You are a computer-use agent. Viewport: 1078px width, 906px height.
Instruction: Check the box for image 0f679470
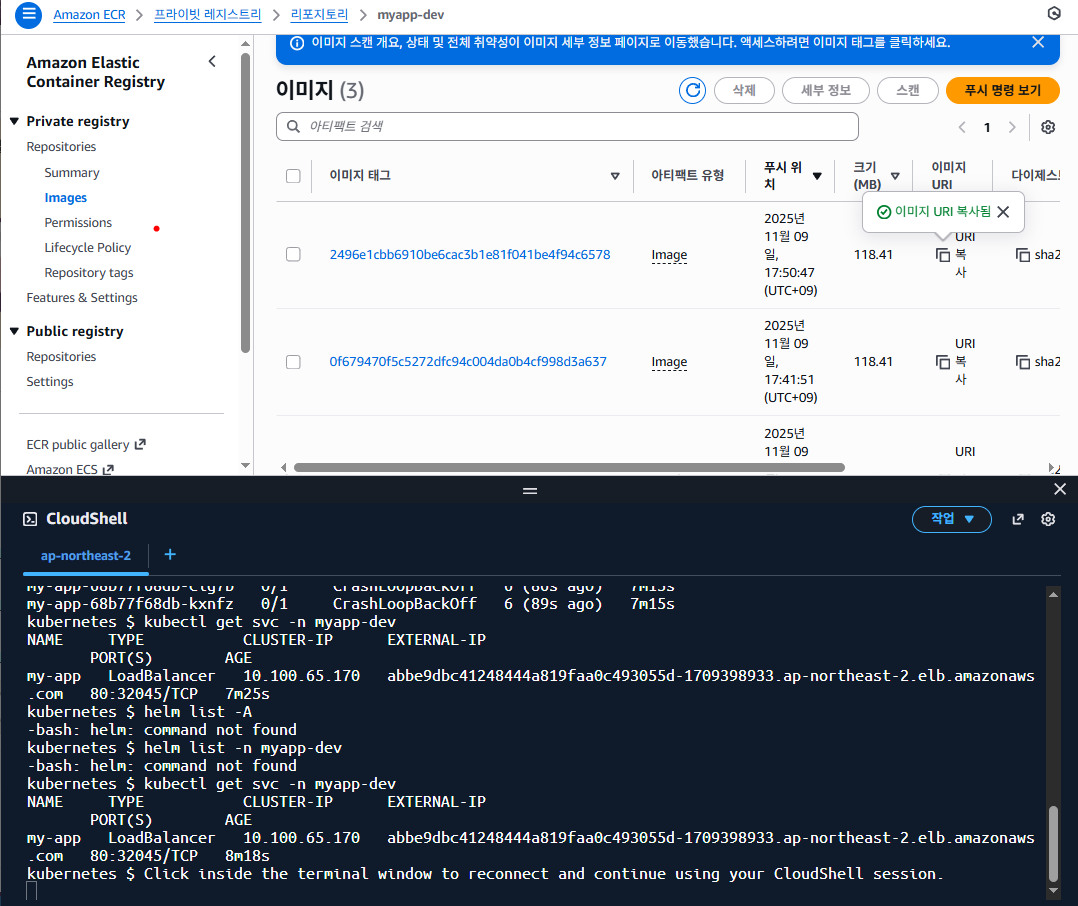[293, 362]
